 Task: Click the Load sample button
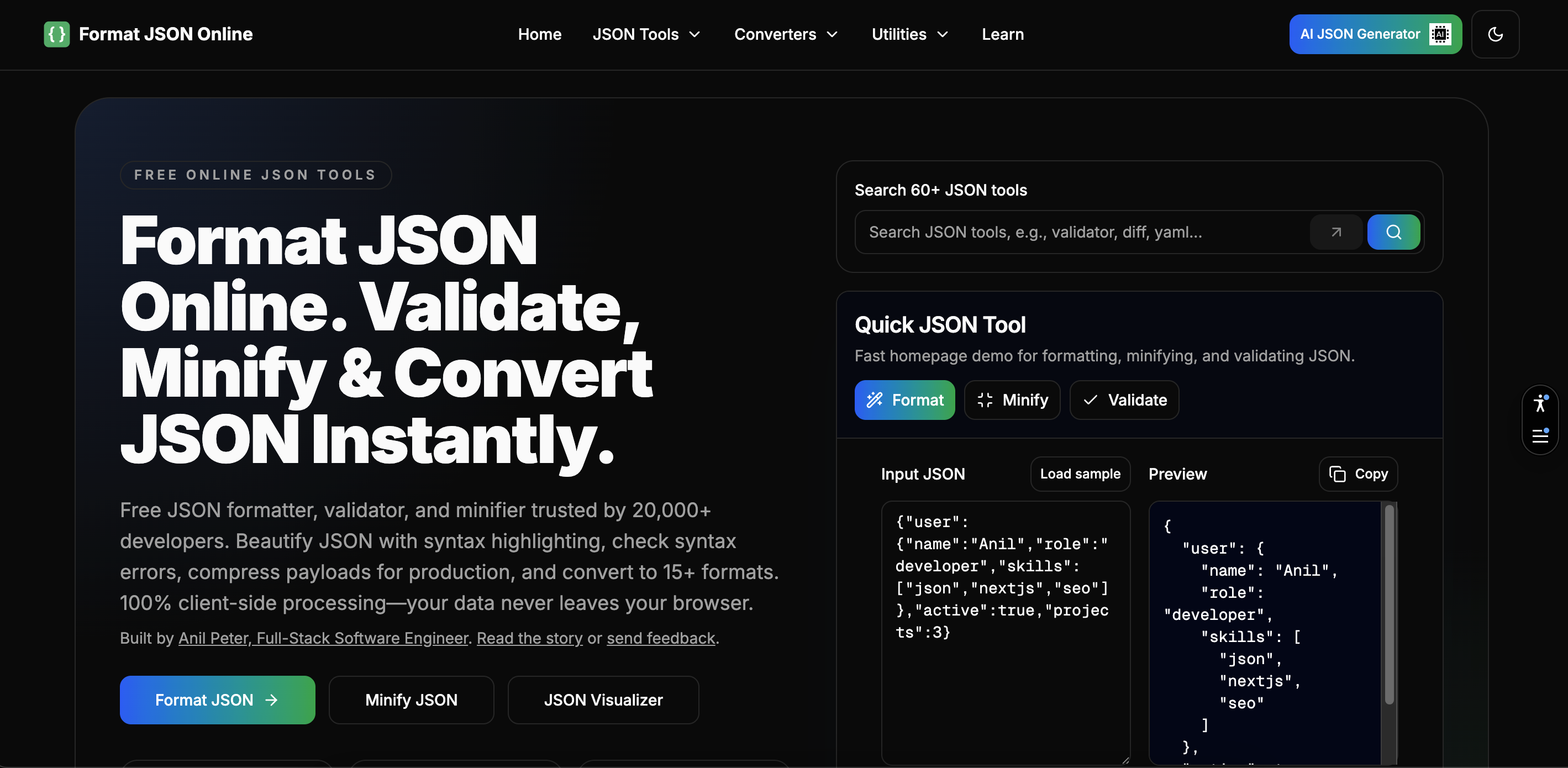tap(1080, 474)
